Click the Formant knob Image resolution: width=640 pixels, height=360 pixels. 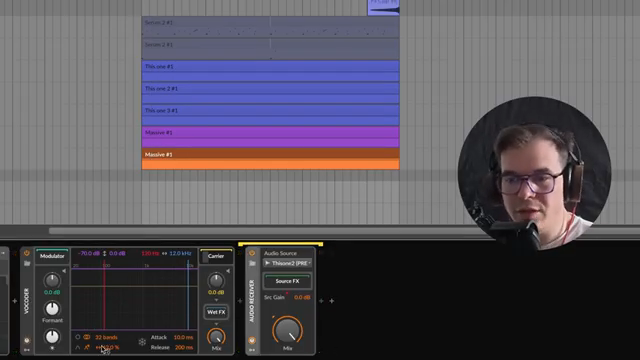coord(52,309)
